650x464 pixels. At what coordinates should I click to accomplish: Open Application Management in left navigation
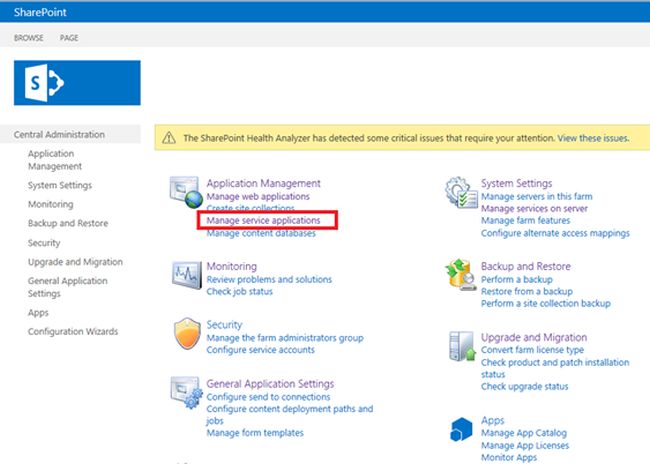pos(55,160)
